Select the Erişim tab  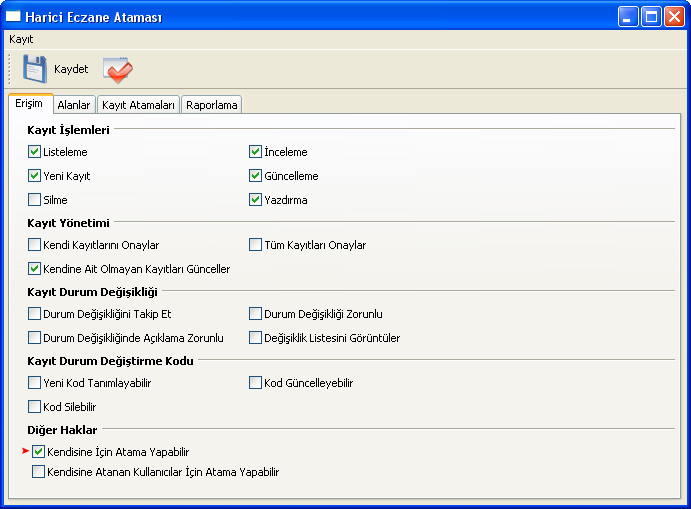(x=30, y=104)
